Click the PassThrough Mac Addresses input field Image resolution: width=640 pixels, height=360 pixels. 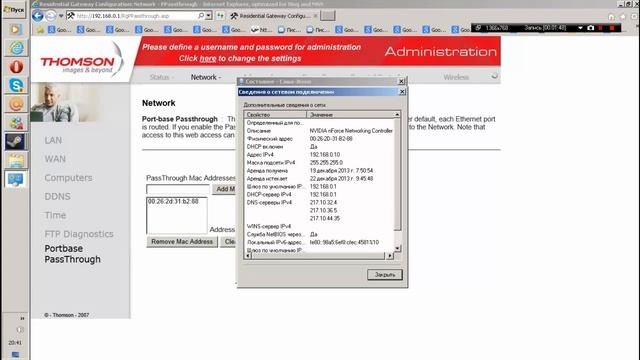tap(178, 189)
